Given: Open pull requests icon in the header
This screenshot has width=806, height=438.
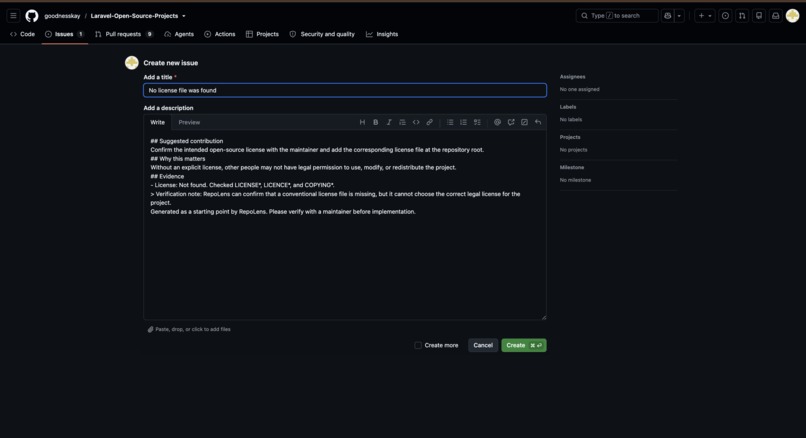Looking at the screenshot, I should tap(742, 16).
